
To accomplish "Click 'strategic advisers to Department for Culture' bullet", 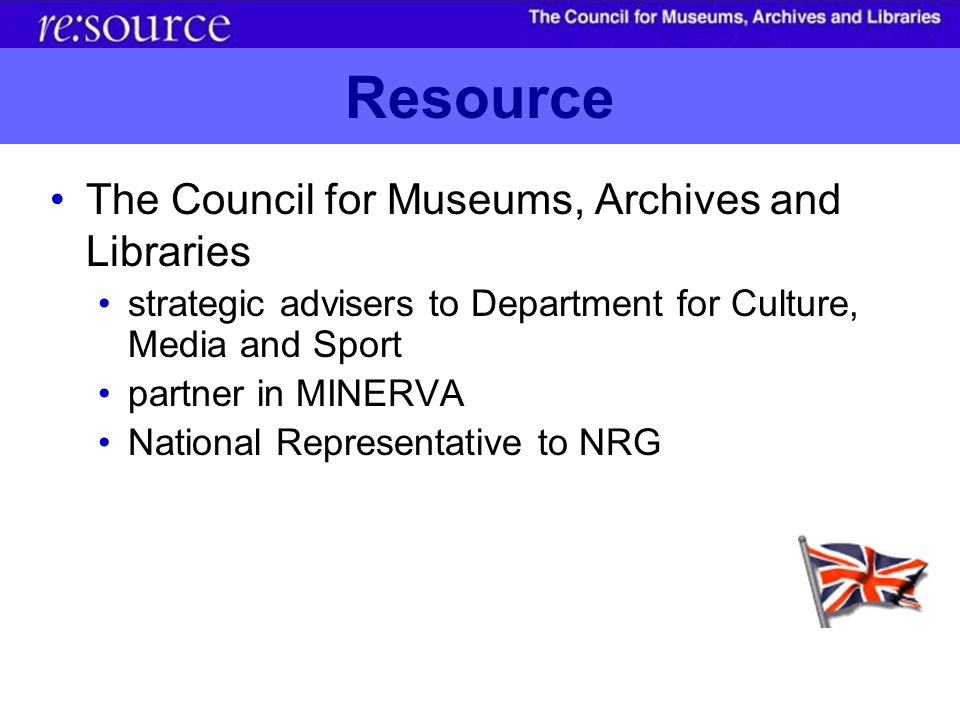I will tap(492, 323).
